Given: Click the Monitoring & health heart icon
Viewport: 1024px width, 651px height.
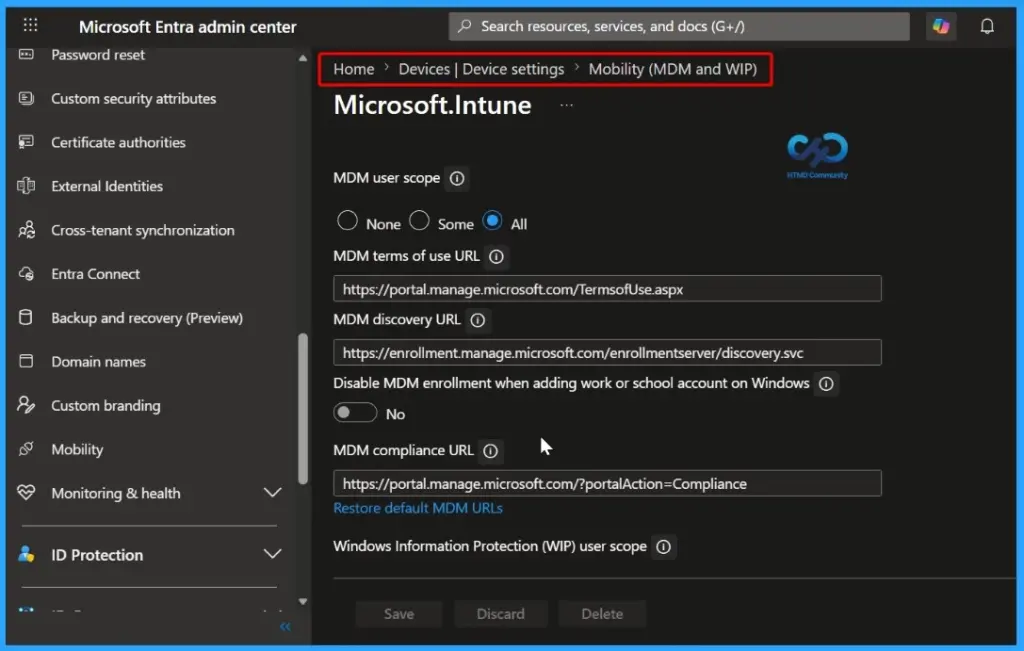Looking at the screenshot, I should [26, 492].
